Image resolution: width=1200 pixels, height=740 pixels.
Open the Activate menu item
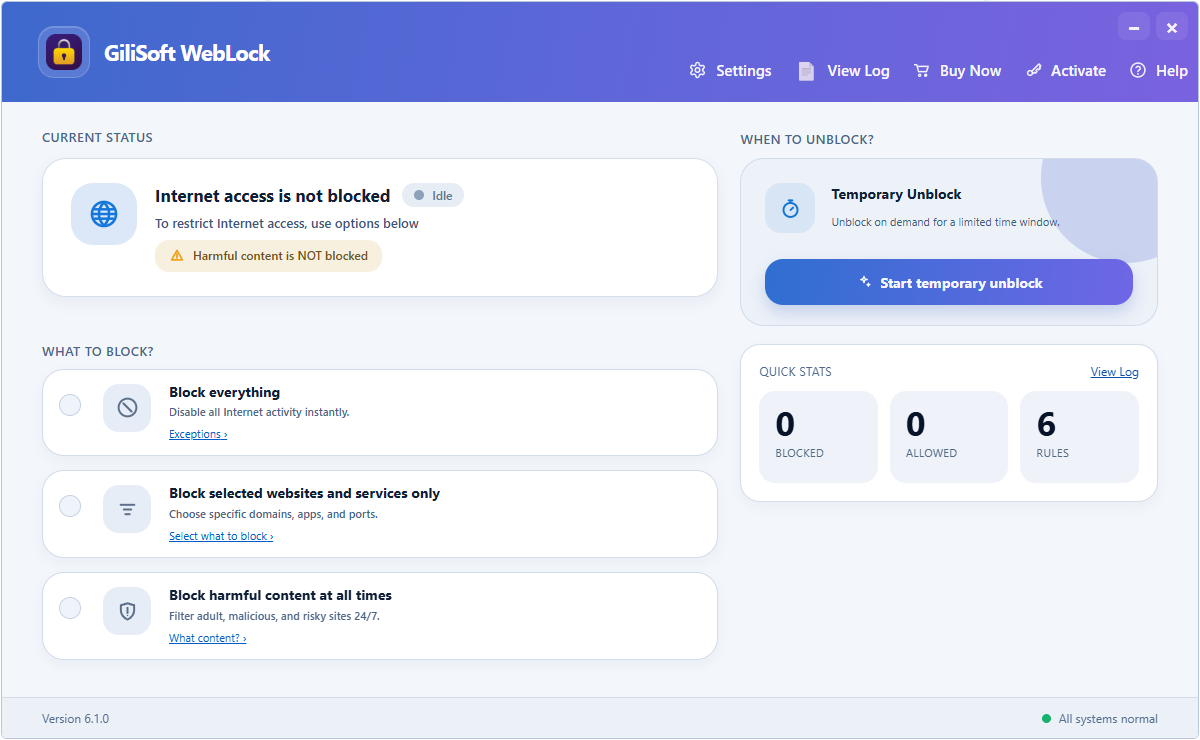pyautogui.click(x=1066, y=71)
